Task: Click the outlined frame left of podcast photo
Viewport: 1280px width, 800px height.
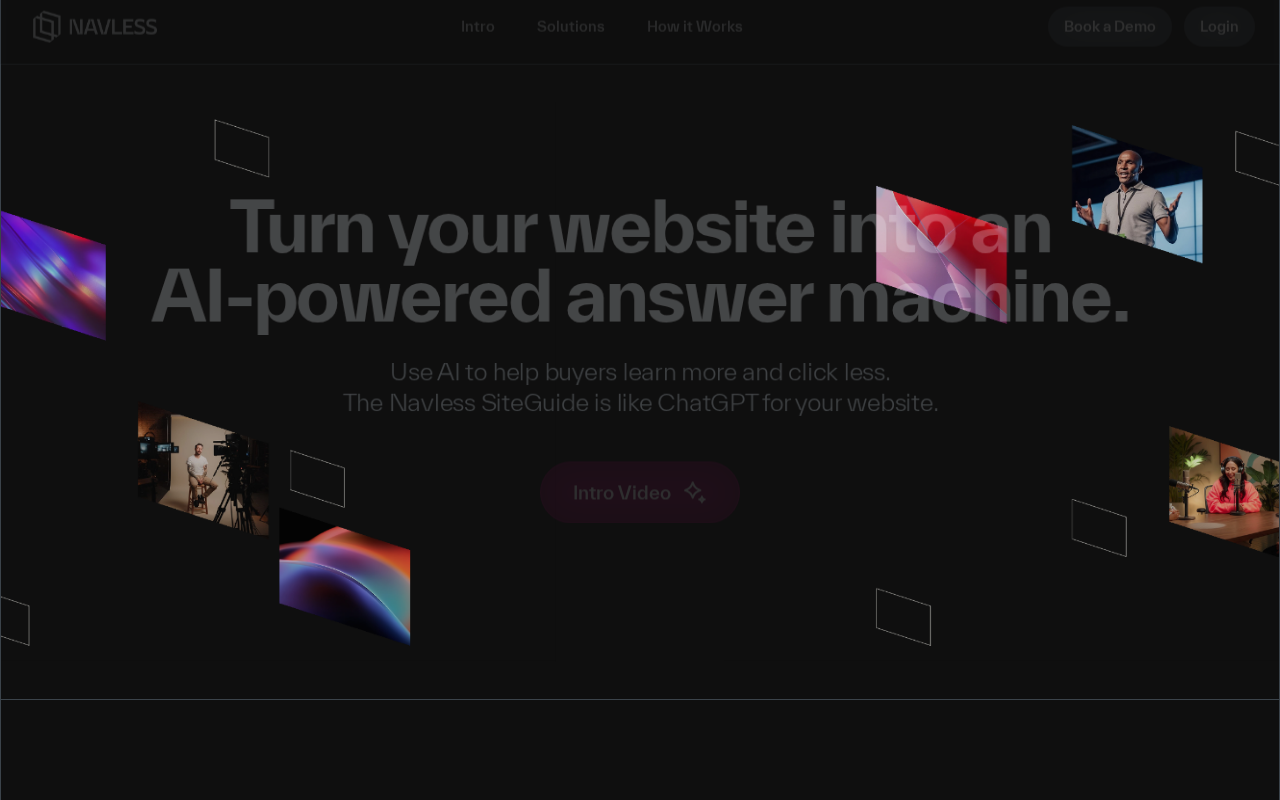Action: [1099, 528]
